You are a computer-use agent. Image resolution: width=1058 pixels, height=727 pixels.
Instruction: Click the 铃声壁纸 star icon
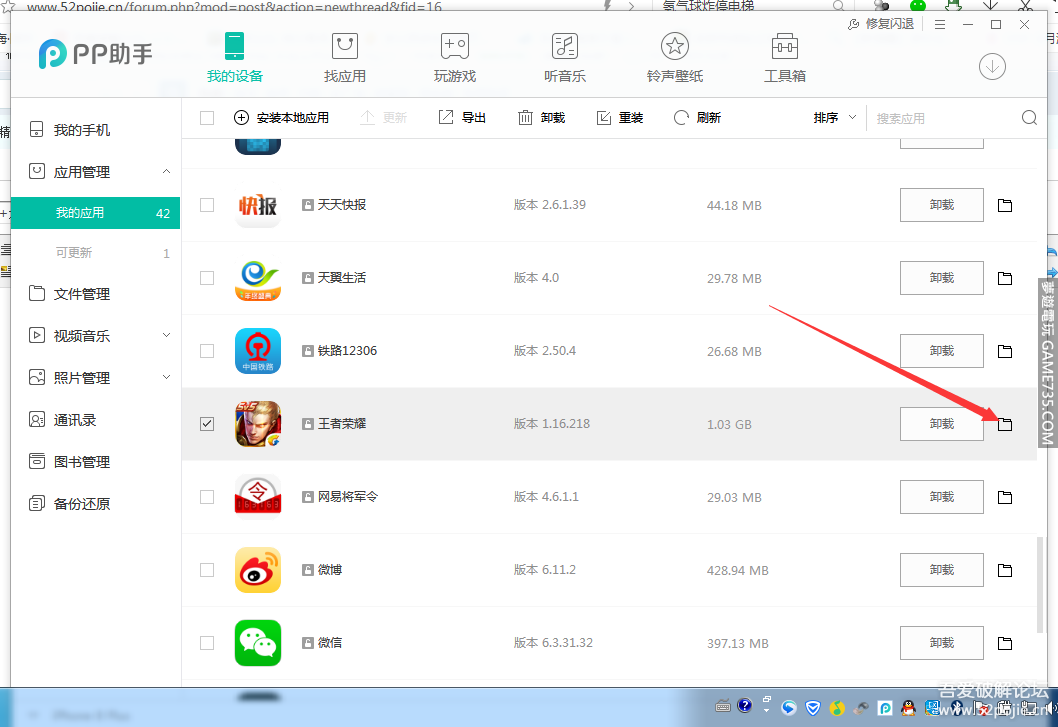click(x=675, y=46)
